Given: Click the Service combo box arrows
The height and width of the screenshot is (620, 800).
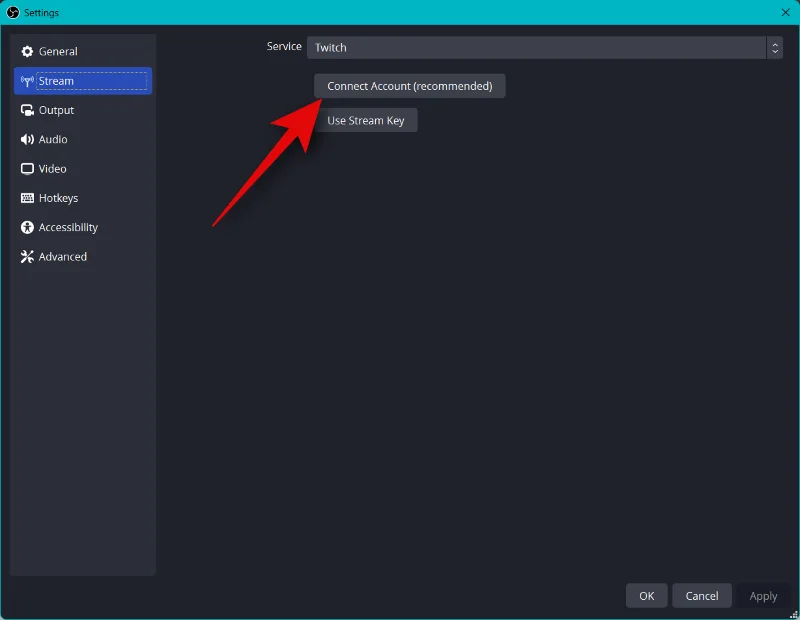Looking at the screenshot, I should [774, 48].
